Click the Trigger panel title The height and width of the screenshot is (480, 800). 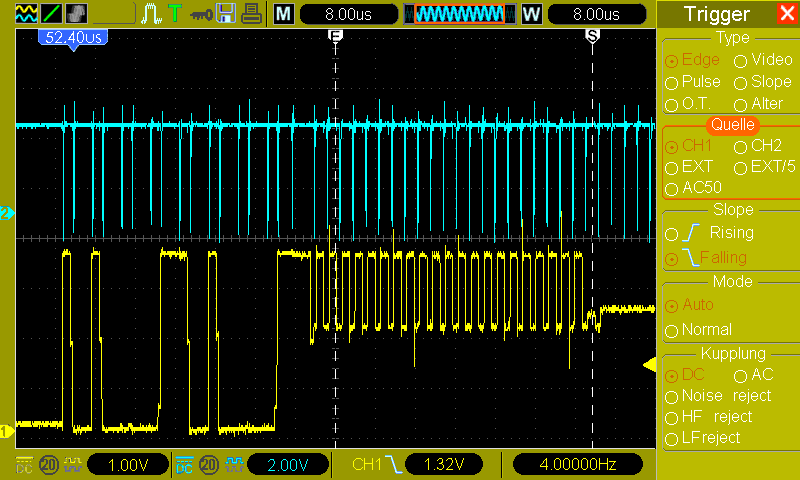coord(716,14)
